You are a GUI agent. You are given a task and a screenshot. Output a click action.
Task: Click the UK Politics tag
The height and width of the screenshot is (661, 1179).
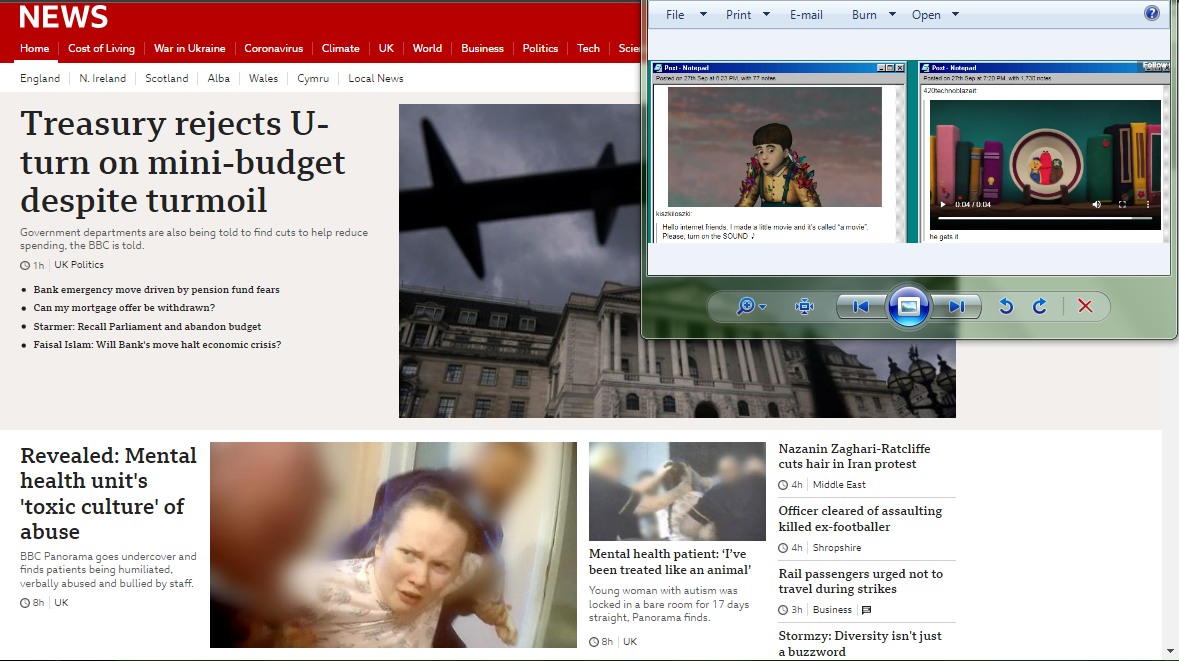(79, 265)
